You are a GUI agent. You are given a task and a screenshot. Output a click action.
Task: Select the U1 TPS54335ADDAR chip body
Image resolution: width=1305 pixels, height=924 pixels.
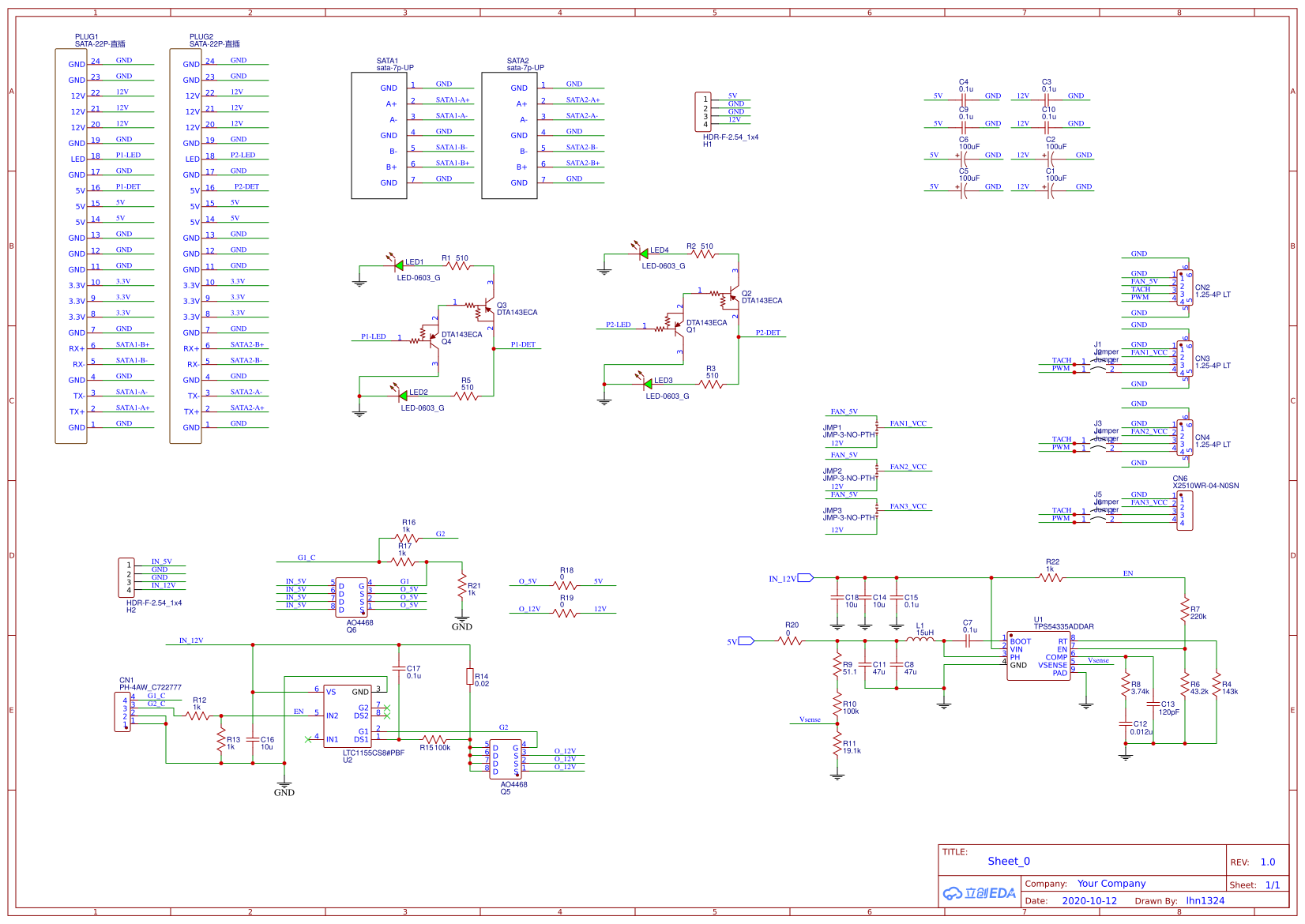tap(1038, 655)
